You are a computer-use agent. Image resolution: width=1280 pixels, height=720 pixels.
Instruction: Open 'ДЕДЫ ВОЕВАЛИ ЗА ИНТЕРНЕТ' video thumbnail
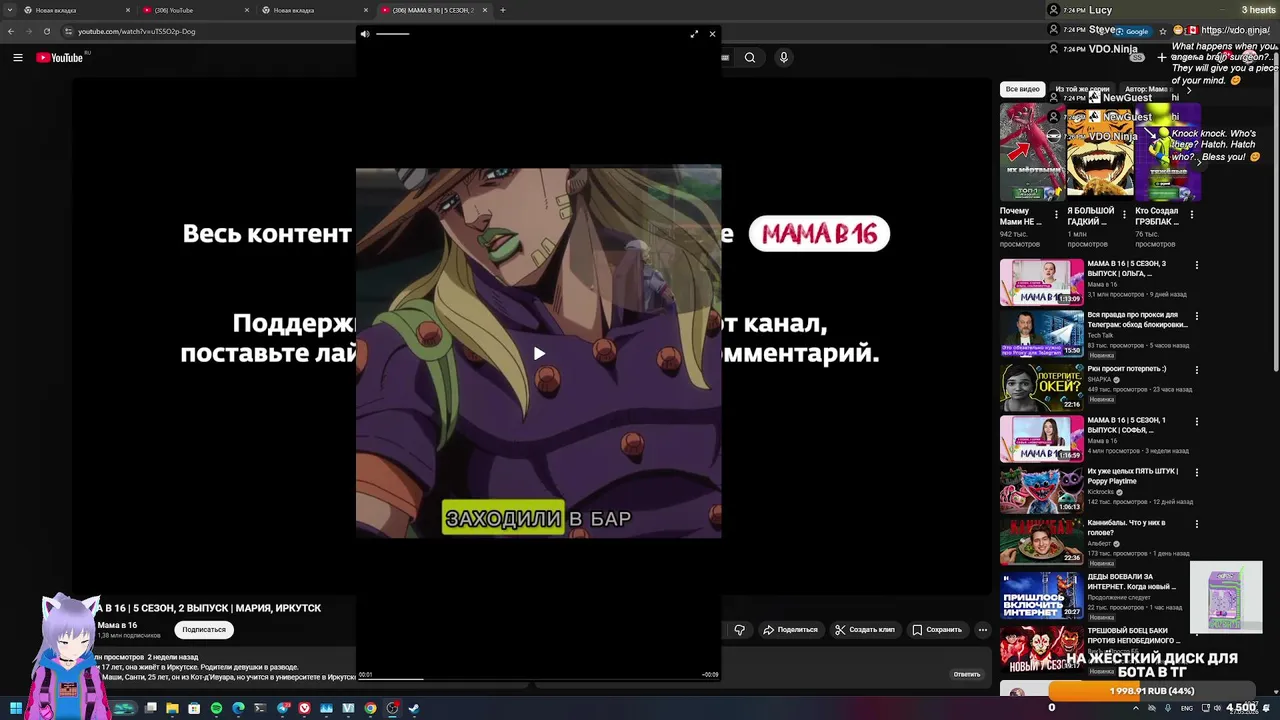click(x=1042, y=595)
